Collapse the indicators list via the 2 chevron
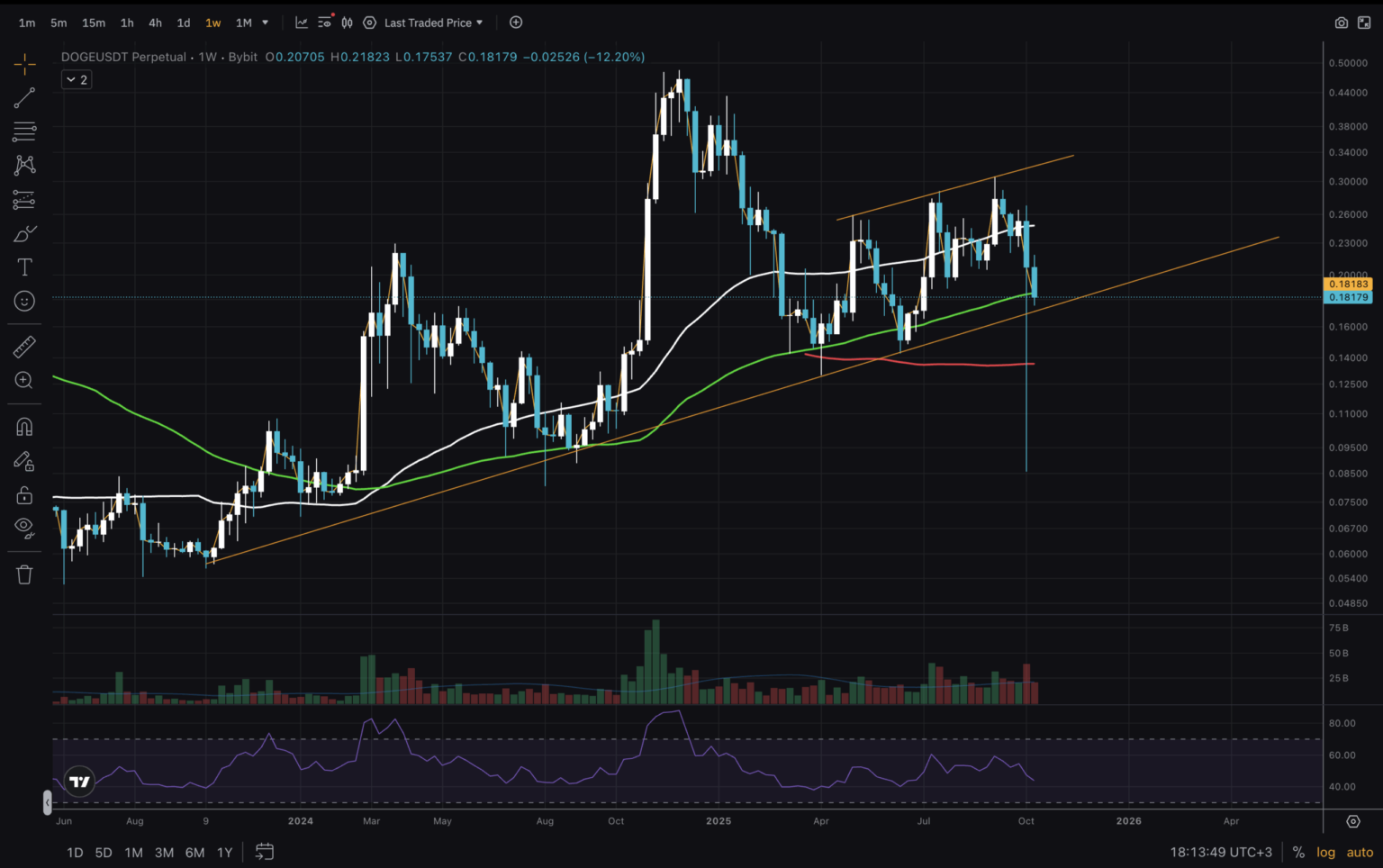 tap(76, 79)
